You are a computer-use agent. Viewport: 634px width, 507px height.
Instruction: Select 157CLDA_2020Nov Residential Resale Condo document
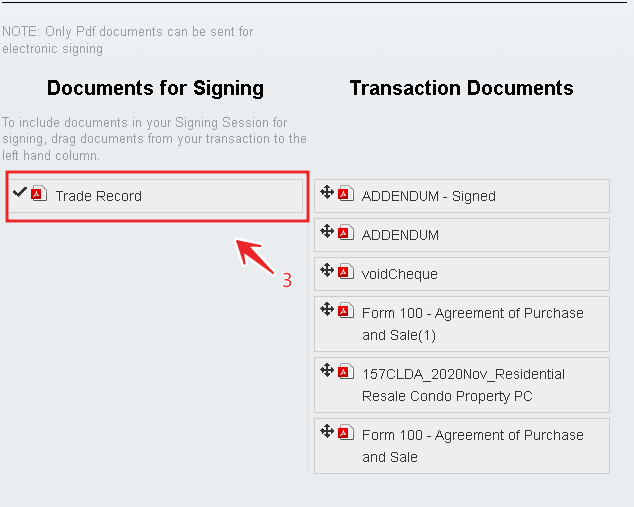point(463,385)
